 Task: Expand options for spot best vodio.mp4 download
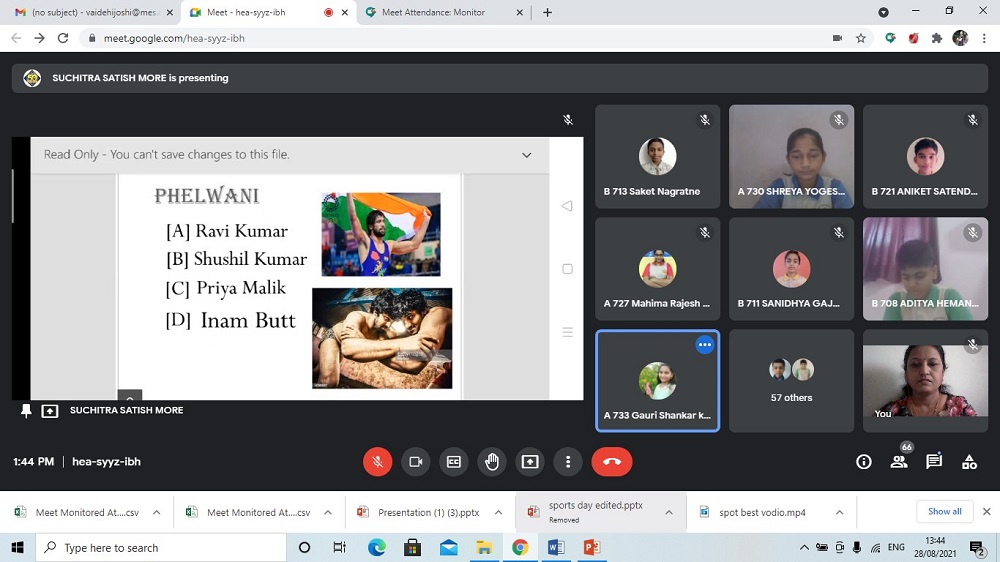pos(839,512)
